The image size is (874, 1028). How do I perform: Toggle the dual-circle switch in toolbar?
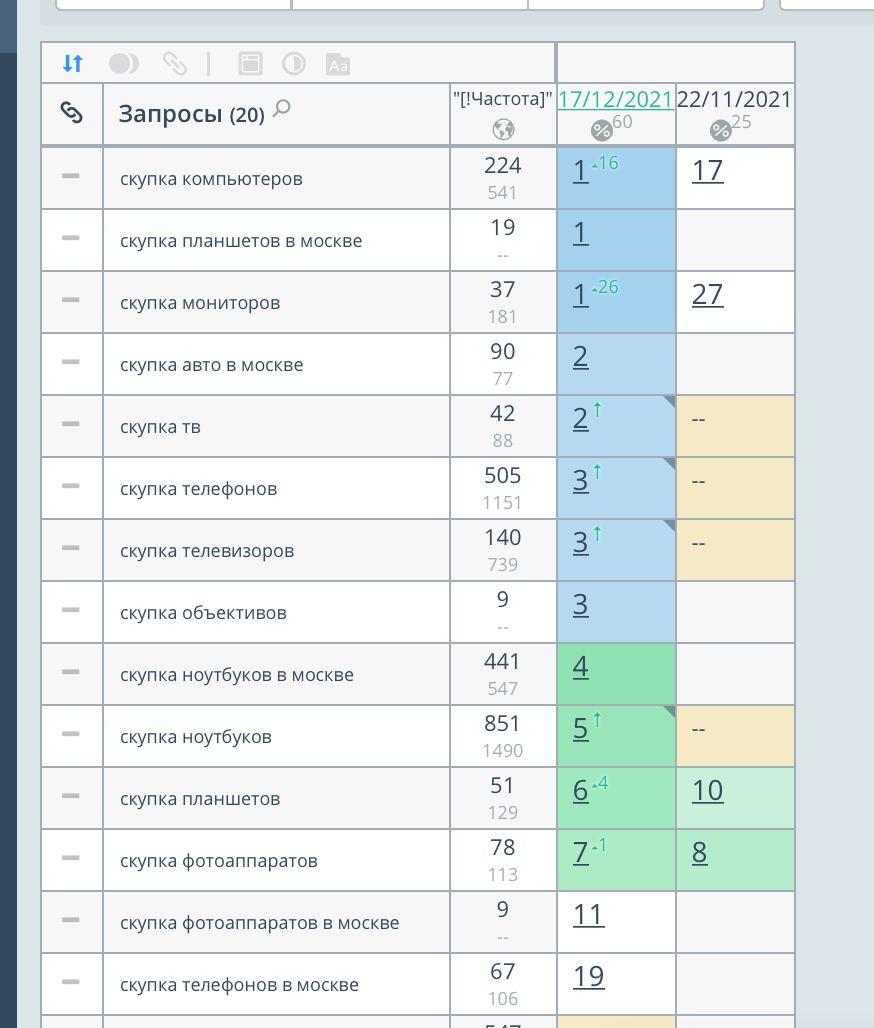pos(124,64)
